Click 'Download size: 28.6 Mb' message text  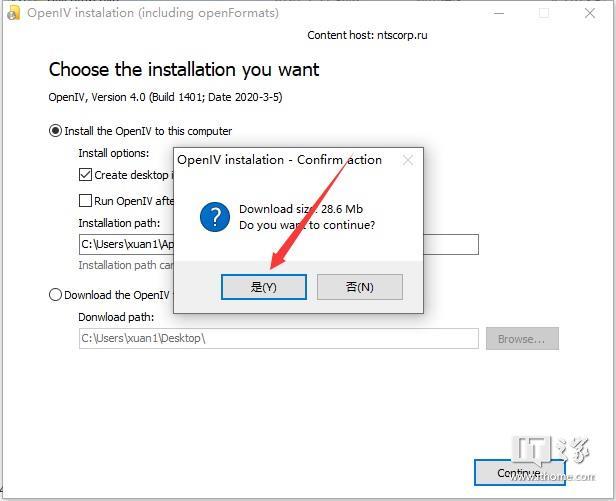301,209
